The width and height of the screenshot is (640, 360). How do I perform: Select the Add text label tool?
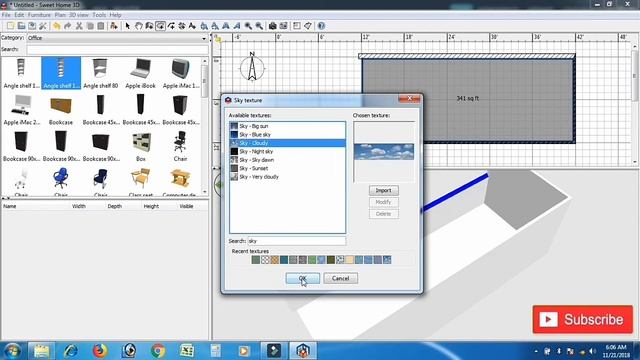pos(192,26)
